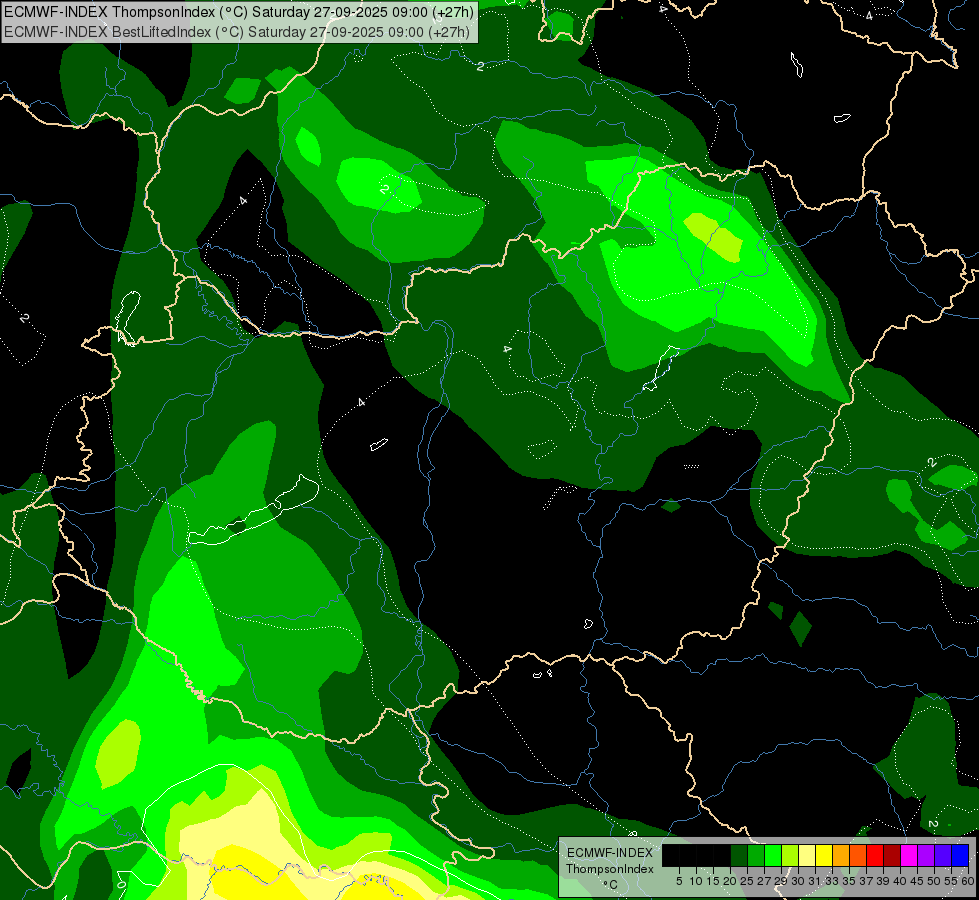The image size is (979, 900).
Task: Select the dark green legend swatch
Action: (739, 856)
